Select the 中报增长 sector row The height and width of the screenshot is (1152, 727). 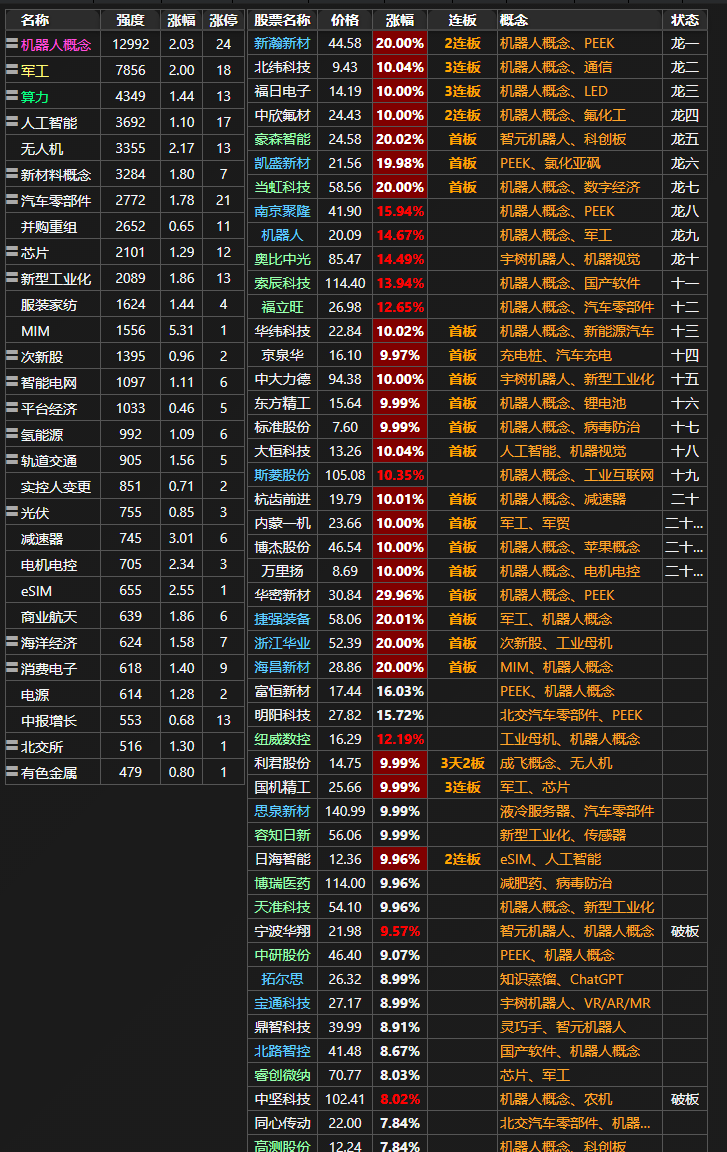pyautogui.click(x=125, y=720)
